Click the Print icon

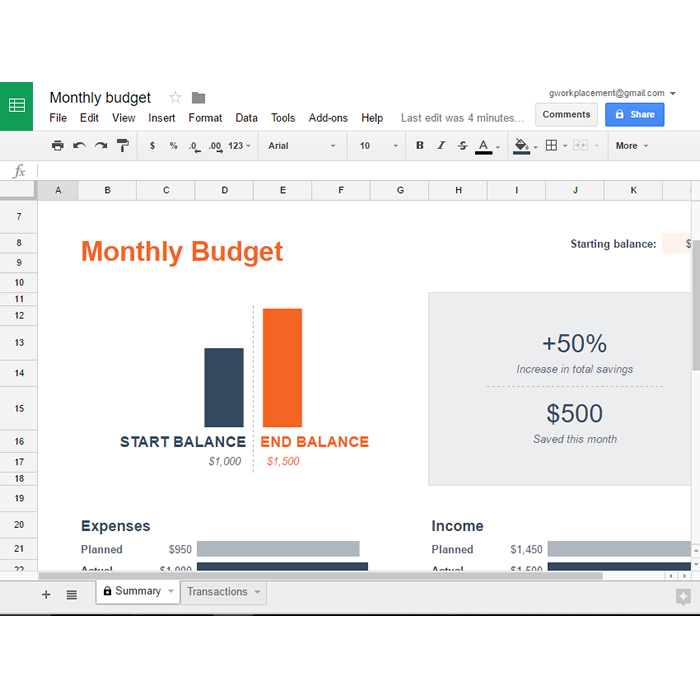tap(58, 146)
